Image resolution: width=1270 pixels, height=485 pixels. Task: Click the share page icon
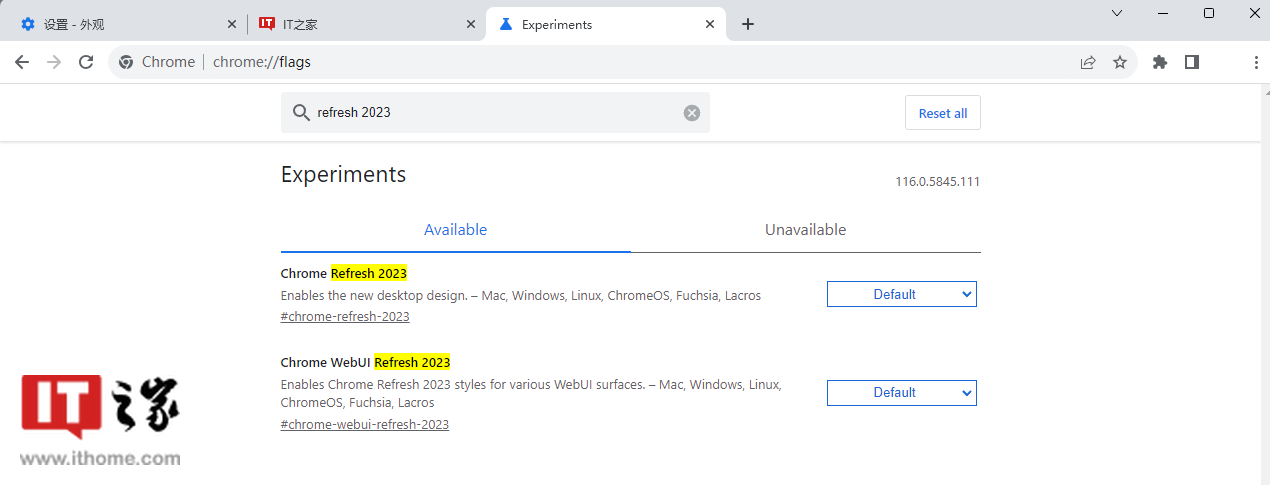[1088, 62]
